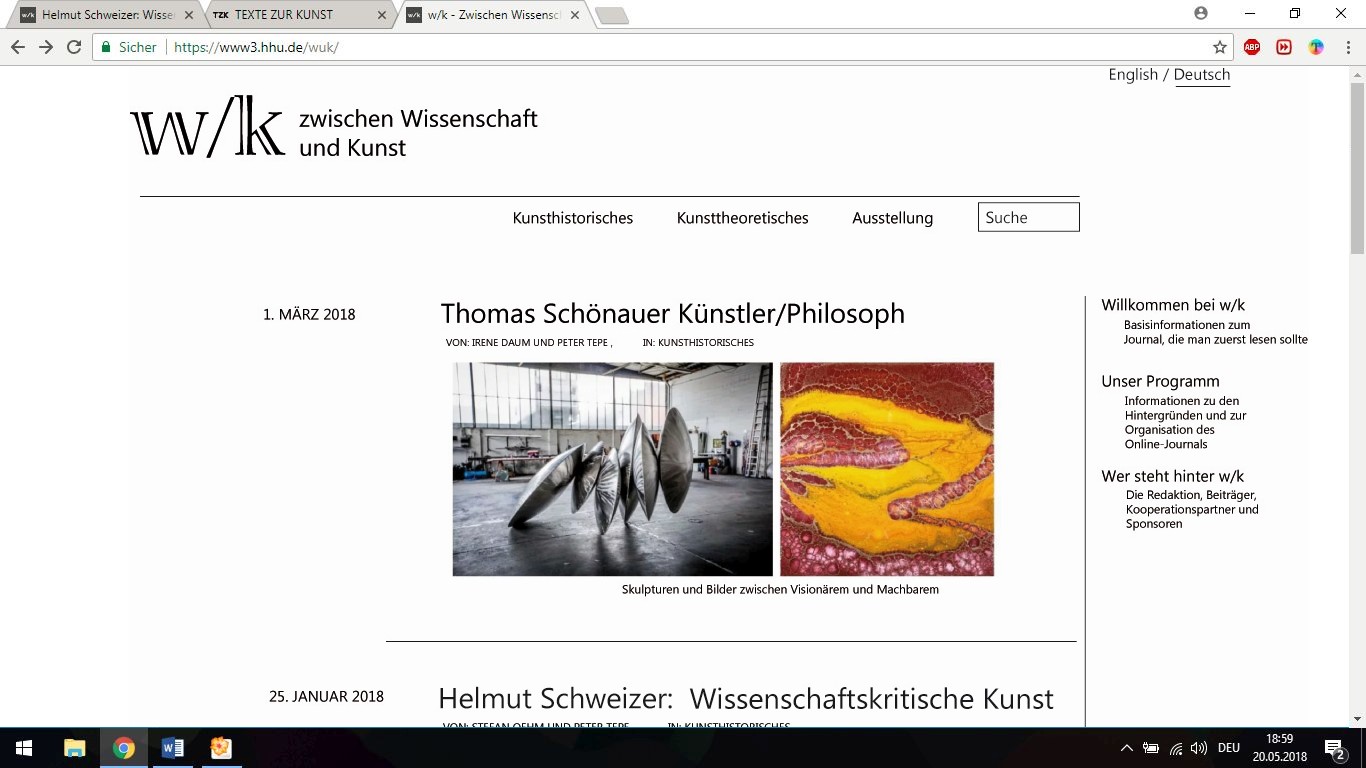Screen dimensions: 1366x768
Task: Show hidden tray icons chevron
Action: 1126,748
